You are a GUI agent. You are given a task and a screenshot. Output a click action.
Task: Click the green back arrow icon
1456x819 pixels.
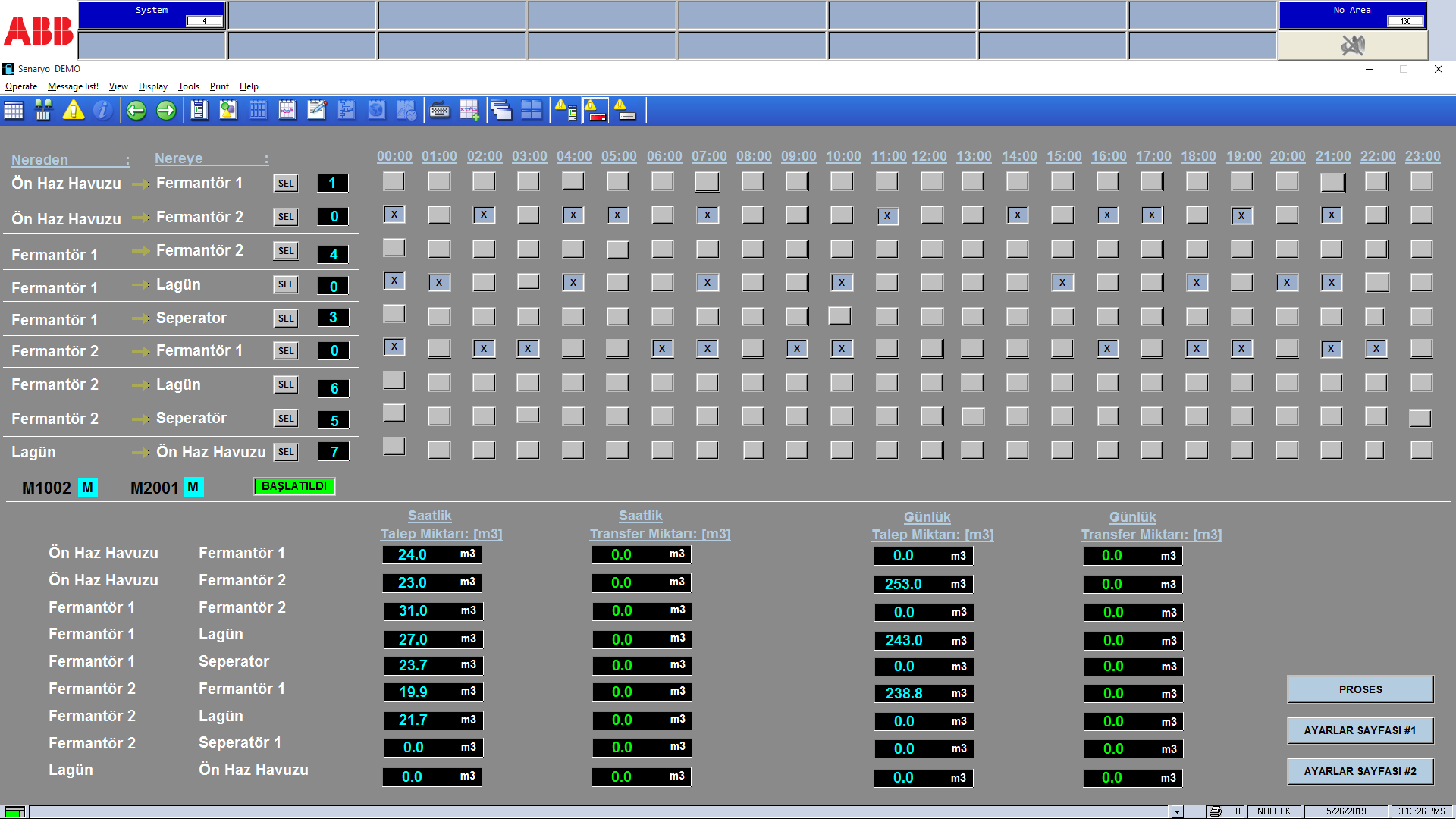[136, 111]
